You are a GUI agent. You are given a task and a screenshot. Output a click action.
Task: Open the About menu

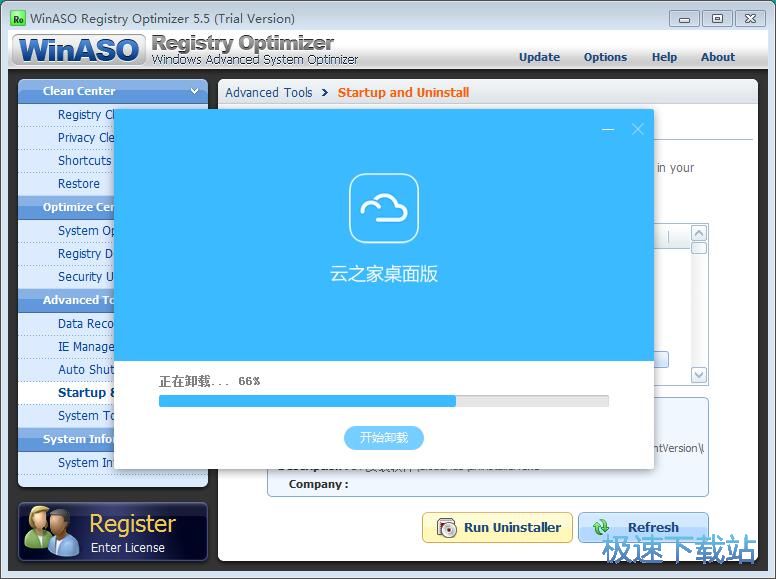718,57
